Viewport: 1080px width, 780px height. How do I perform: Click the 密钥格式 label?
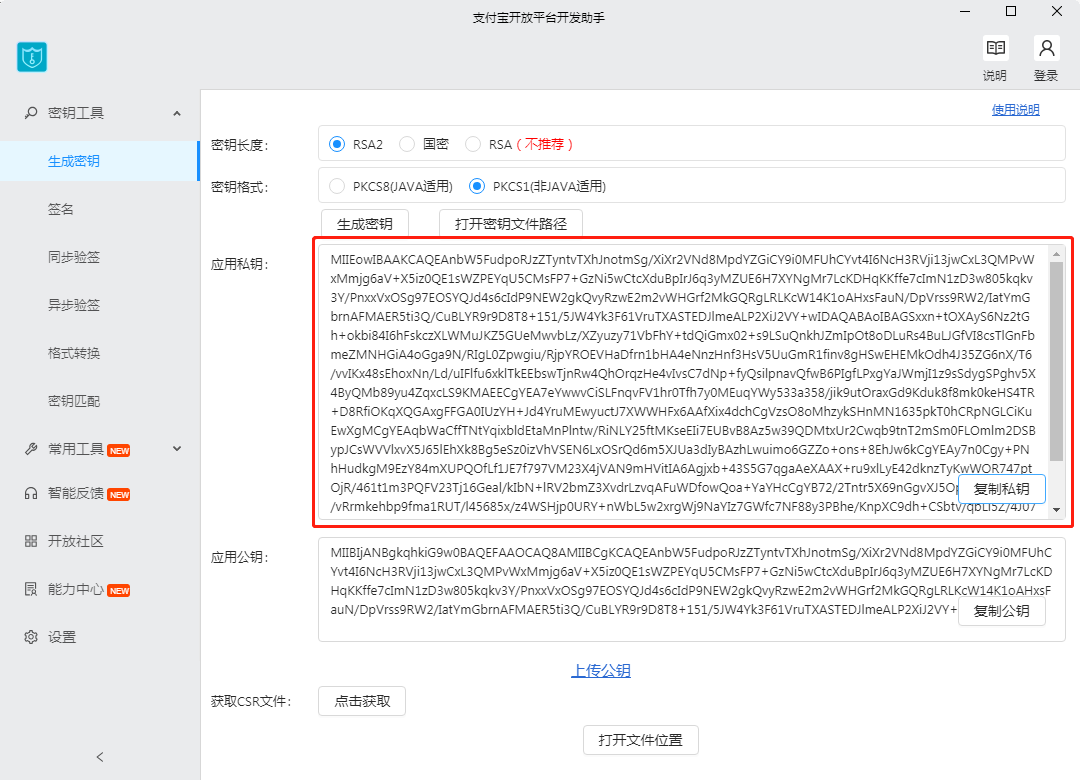239,187
